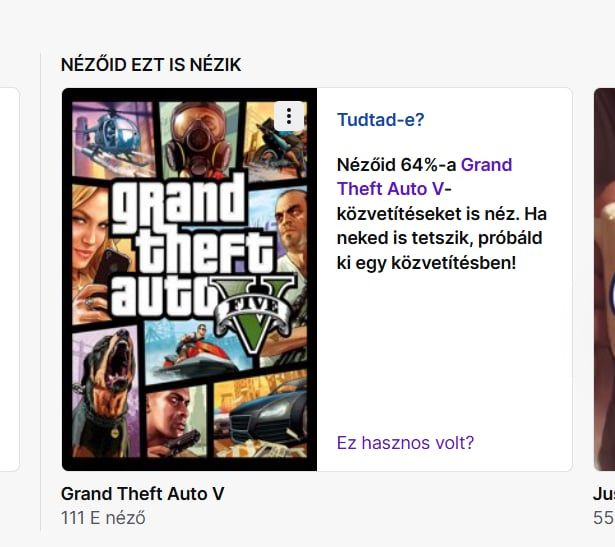Click the "próbáld ki egy közvetítésben!" text
Image resolution: width=615 pixels, height=547 pixels.
pyautogui.click(x=439, y=250)
